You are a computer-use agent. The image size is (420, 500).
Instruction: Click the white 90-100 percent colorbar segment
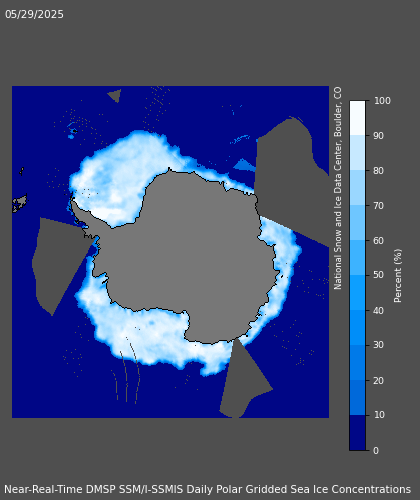tap(357, 118)
